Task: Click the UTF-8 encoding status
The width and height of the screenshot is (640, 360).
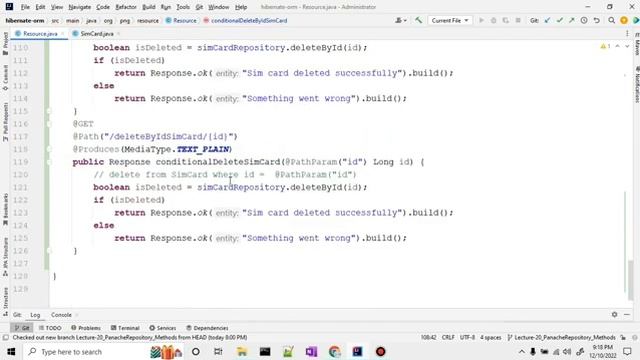Action: [x=467, y=338]
